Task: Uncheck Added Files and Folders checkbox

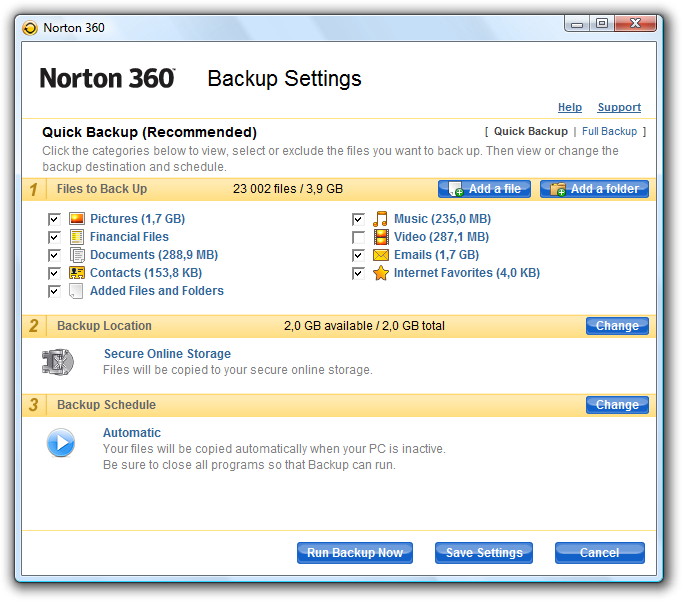Action: point(54,291)
